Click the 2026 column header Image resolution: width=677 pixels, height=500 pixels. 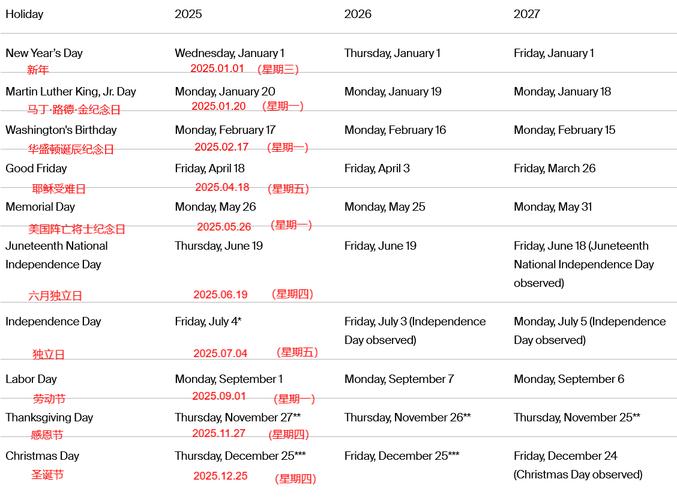coord(358,14)
